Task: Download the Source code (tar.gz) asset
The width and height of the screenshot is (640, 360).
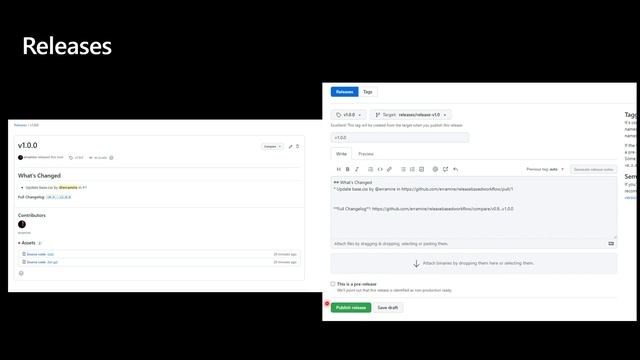Action: pyautogui.click(x=42, y=262)
